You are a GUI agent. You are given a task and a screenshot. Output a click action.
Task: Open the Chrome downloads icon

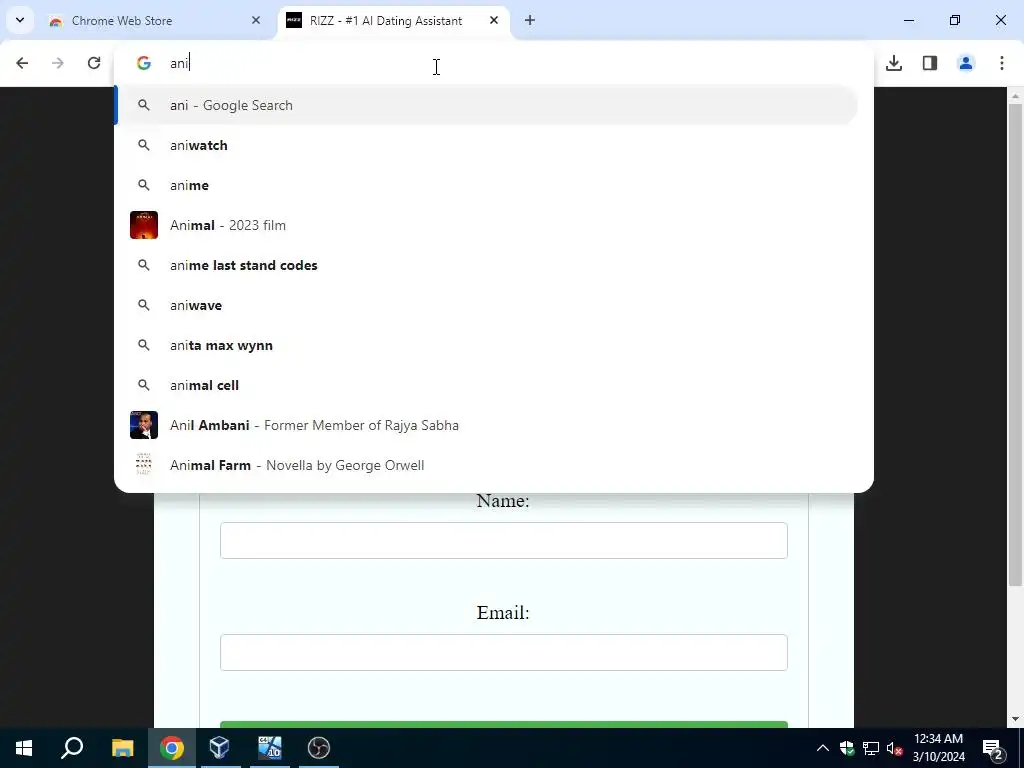point(894,63)
